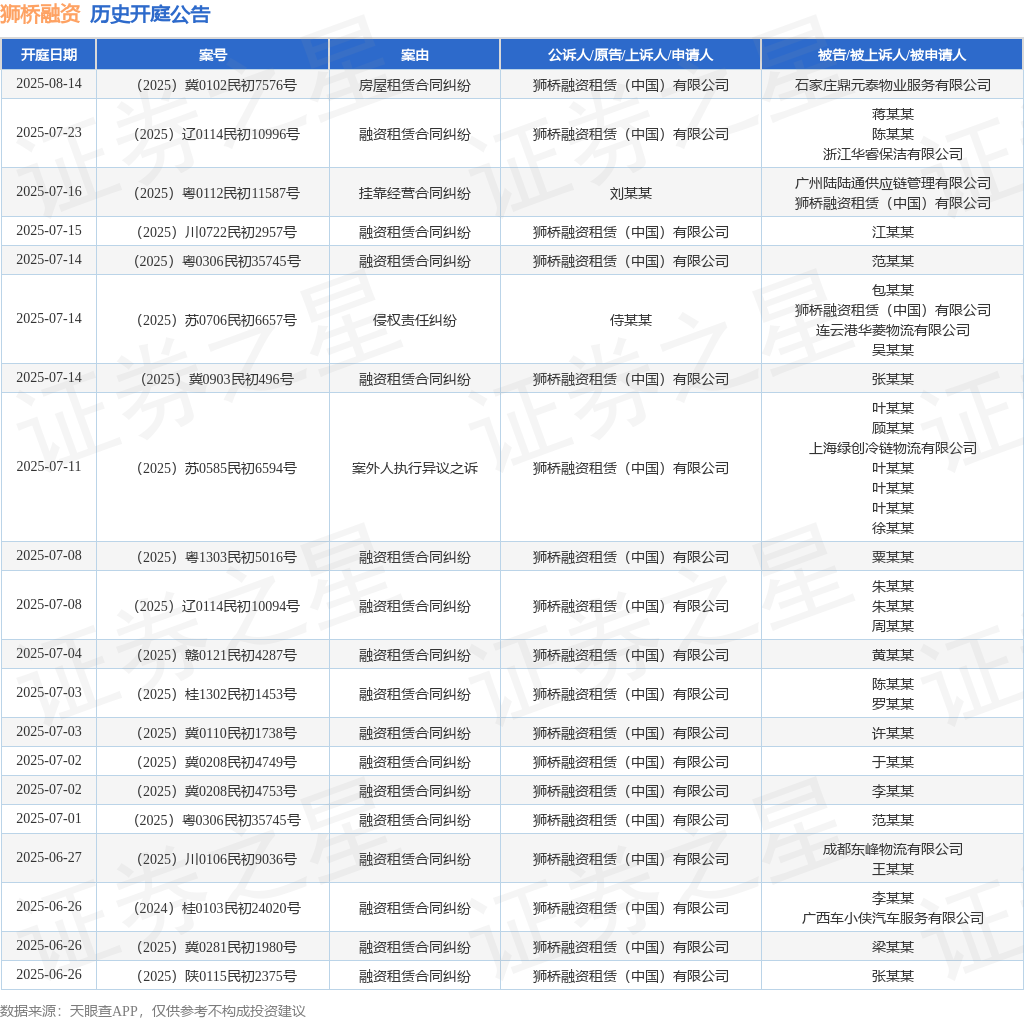The image size is (1024, 1020).
Task: Click defendant 蒋某某
Action: [x=892, y=114]
